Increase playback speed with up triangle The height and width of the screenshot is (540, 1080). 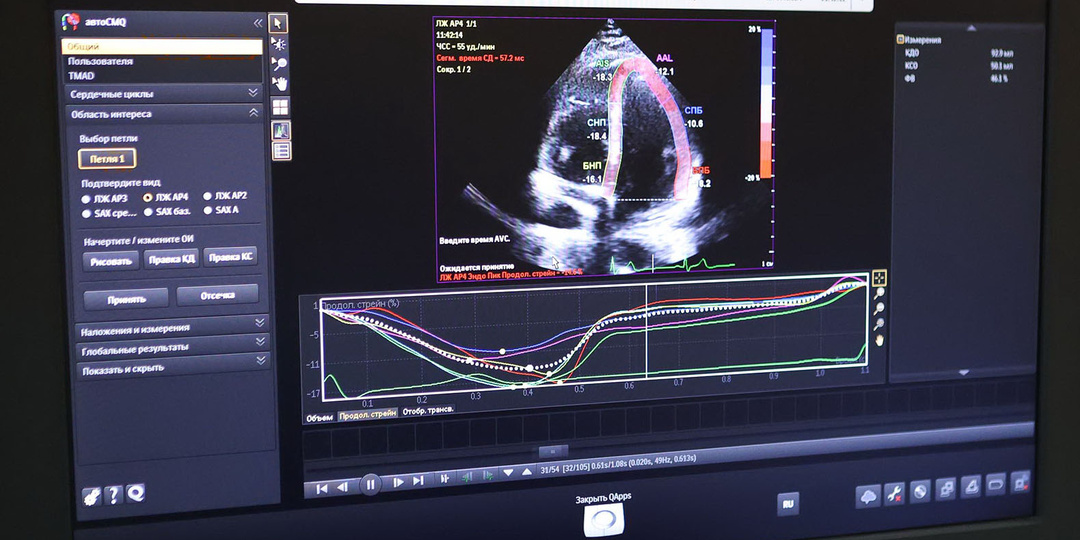point(526,471)
